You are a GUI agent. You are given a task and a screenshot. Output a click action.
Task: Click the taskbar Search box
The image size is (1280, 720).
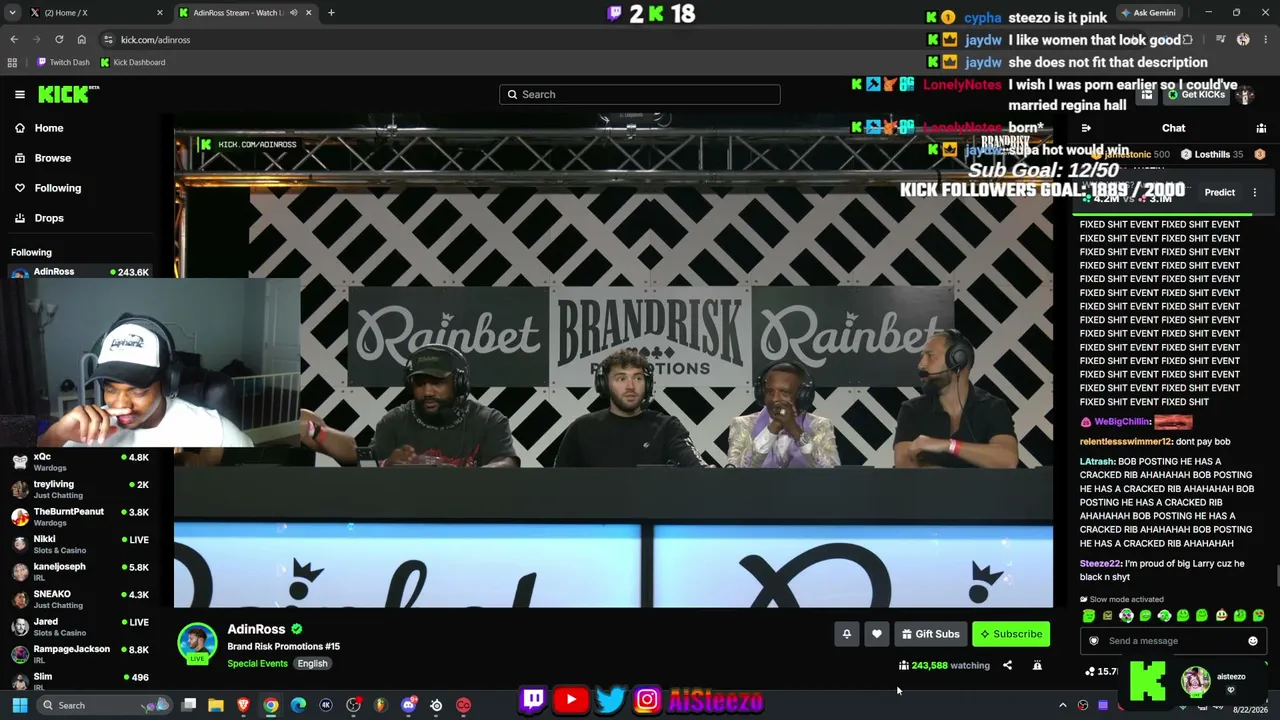tap(103, 705)
